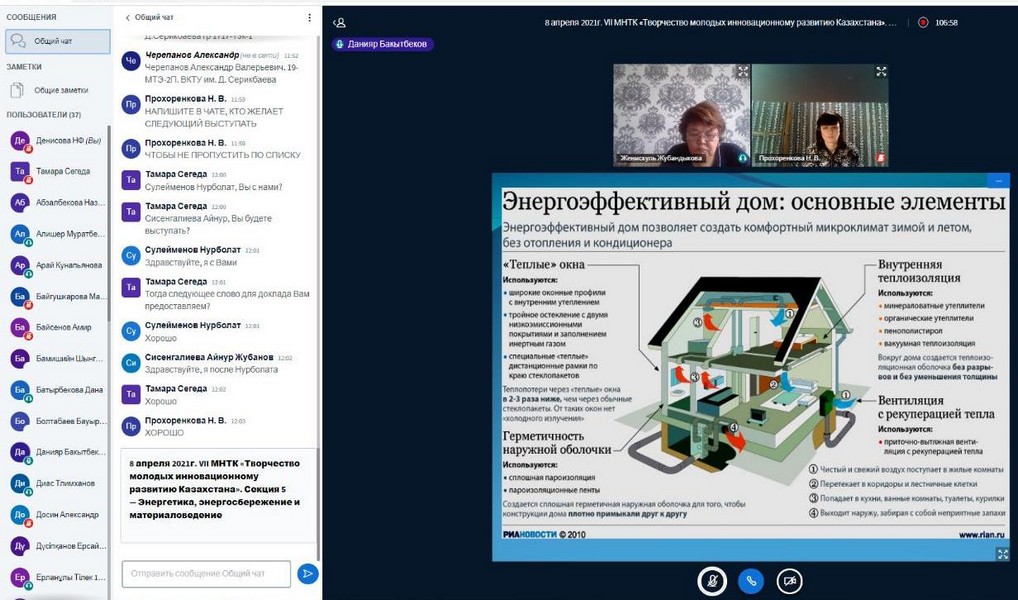Select user Дүсіпқанов Ерсай...
The height and width of the screenshot is (600, 1018).
click(x=56, y=546)
